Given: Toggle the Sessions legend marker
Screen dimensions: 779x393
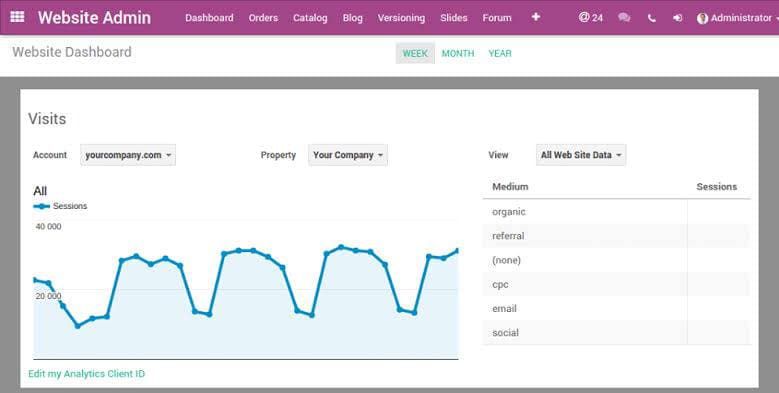Looking at the screenshot, I should coord(41,206).
